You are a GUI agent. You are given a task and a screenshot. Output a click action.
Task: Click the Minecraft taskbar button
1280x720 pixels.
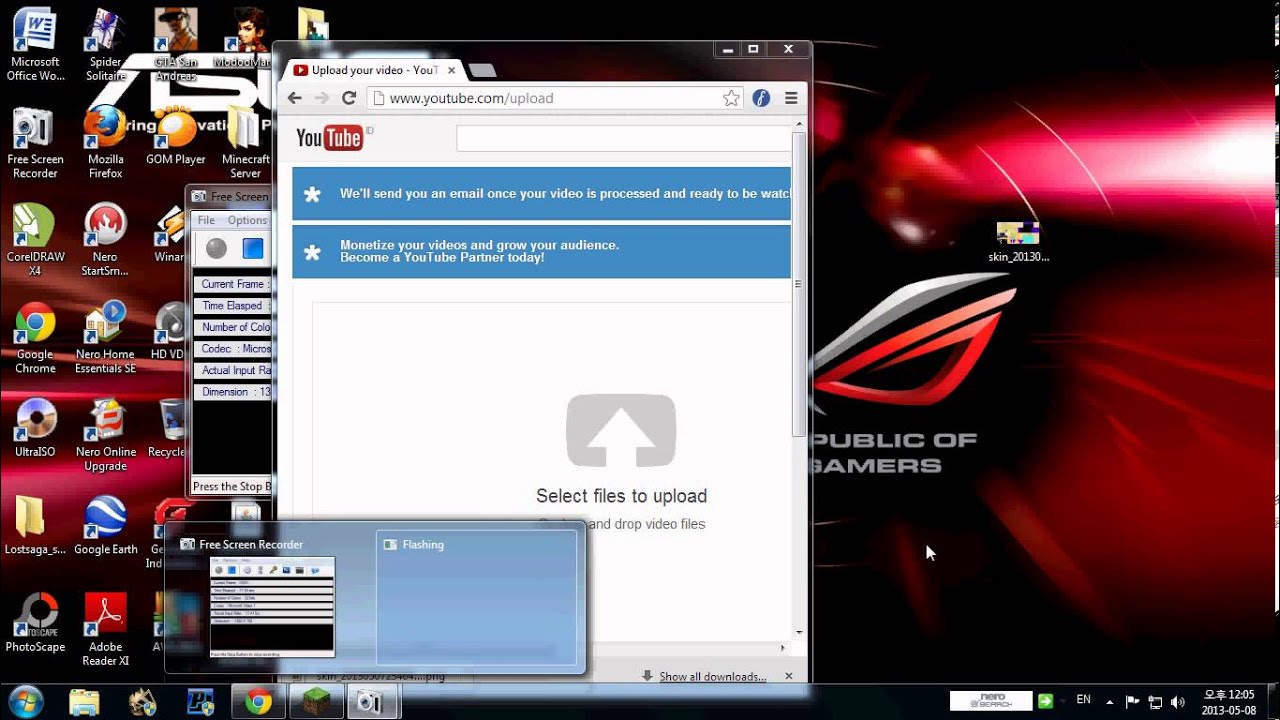(x=316, y=703)
